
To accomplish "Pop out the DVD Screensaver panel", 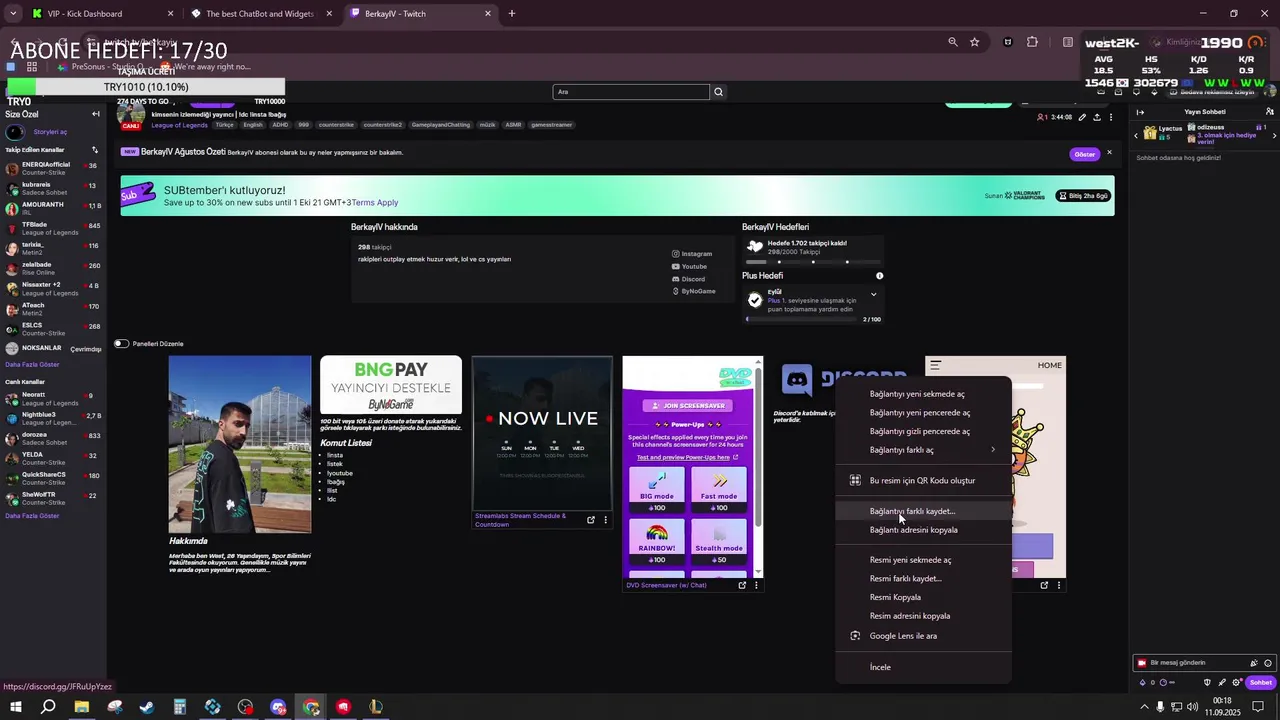I will click(742, 585).
